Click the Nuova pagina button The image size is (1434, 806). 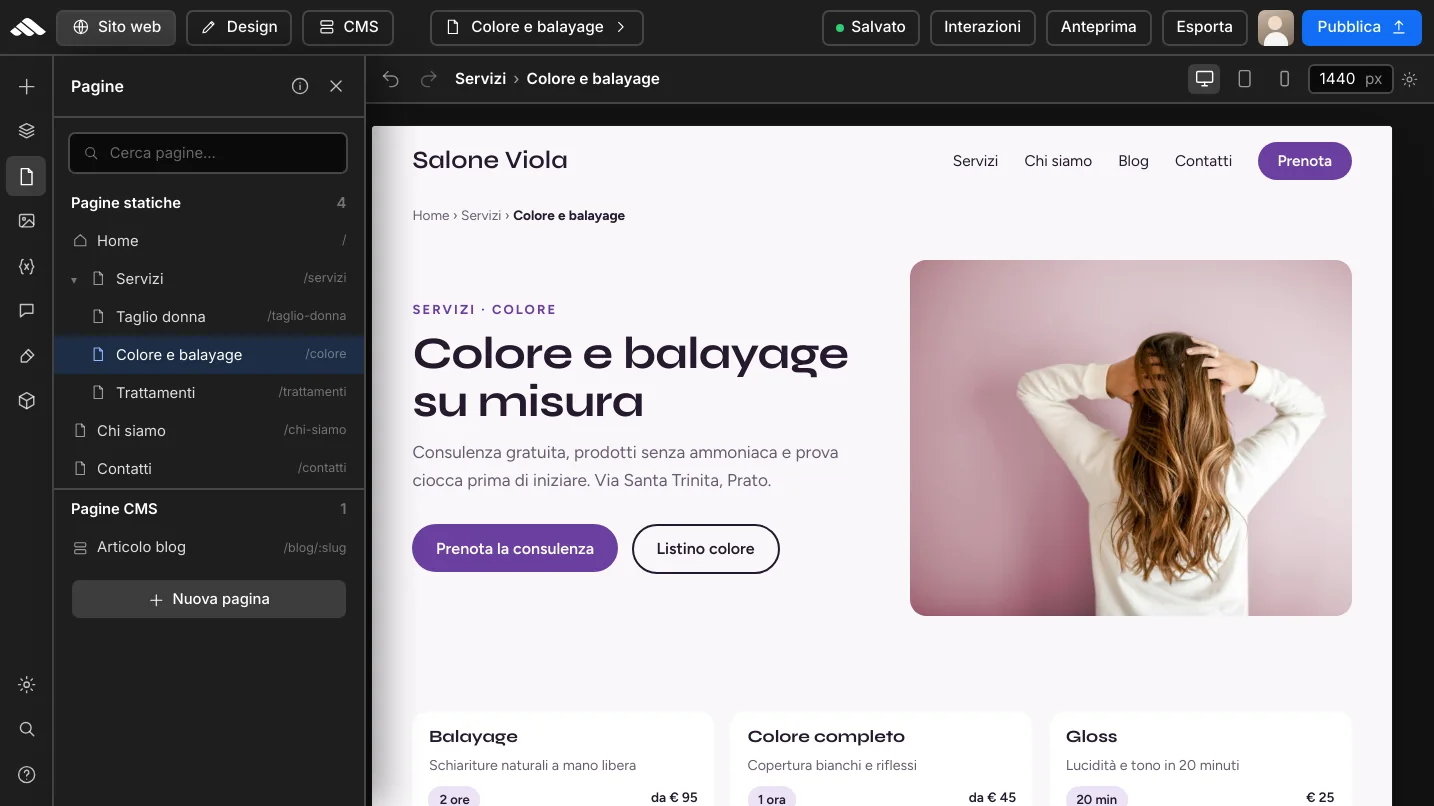click(209, 599)
